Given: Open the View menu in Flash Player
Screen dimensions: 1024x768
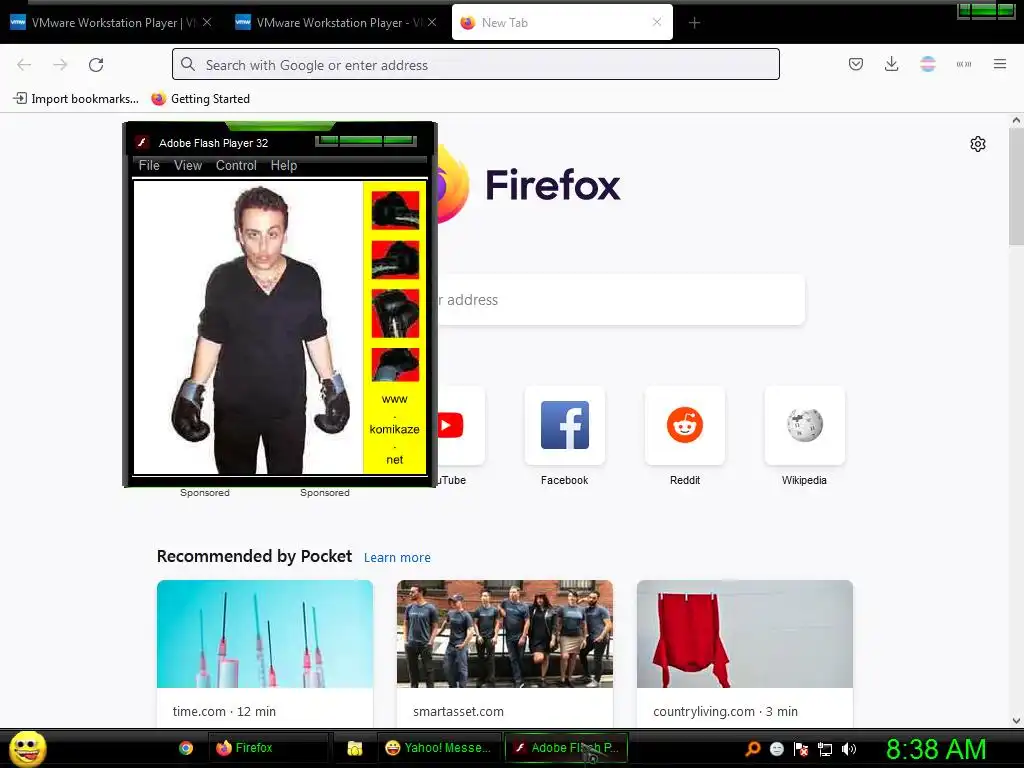Looking at the screenshot, I should 188,166.
